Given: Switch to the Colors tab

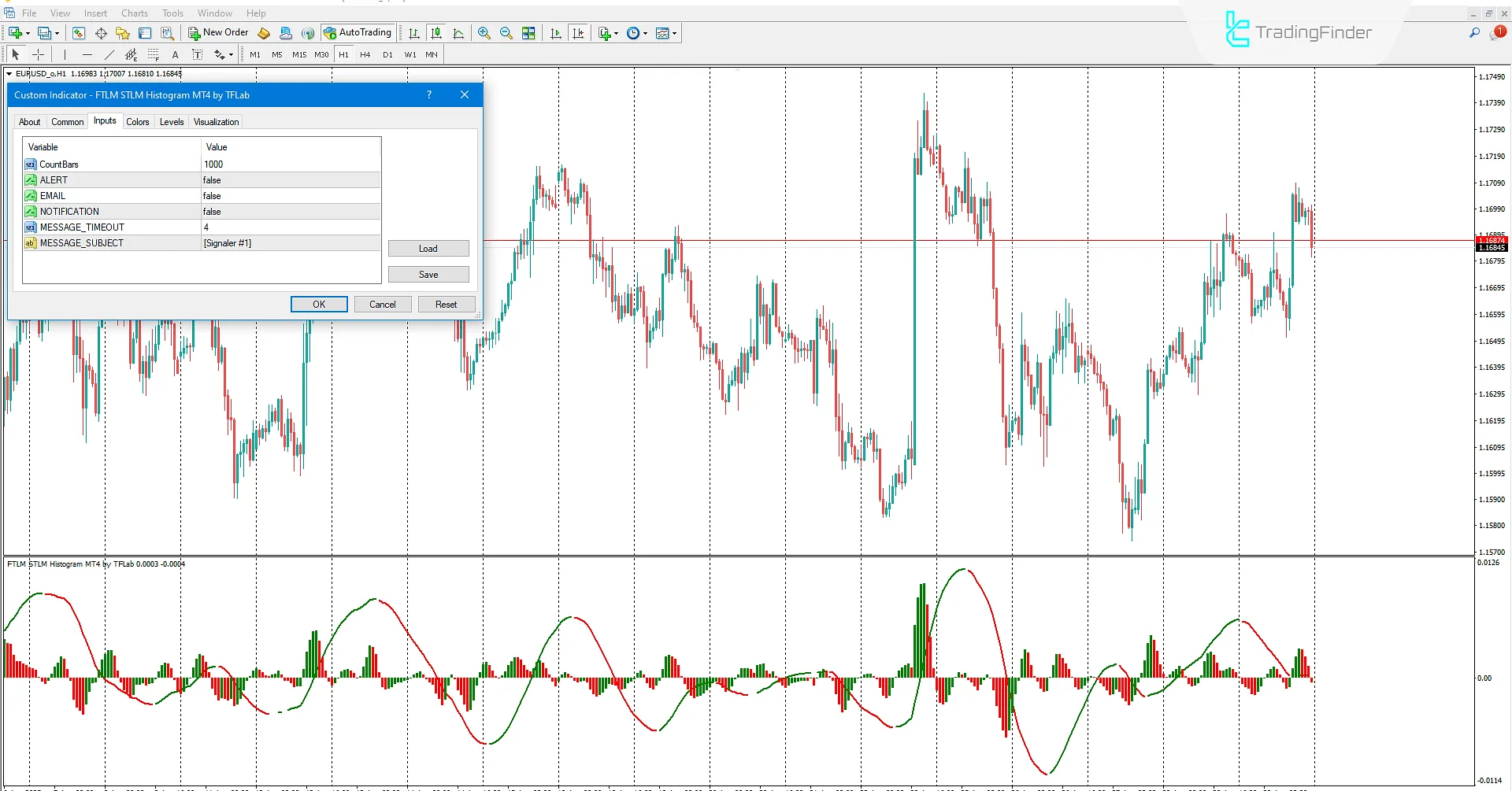Looking at the screenshot, I should point(138,121).
